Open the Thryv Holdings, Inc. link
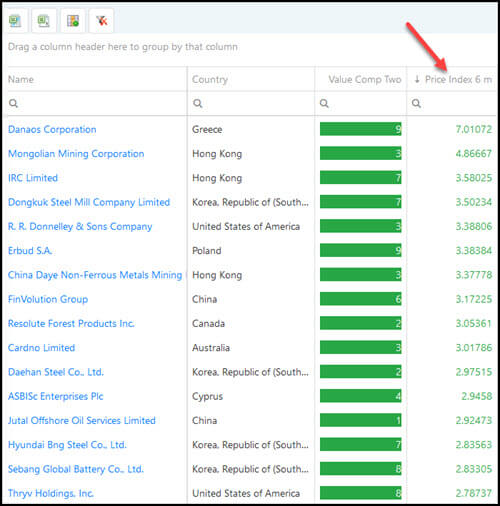 51,493
